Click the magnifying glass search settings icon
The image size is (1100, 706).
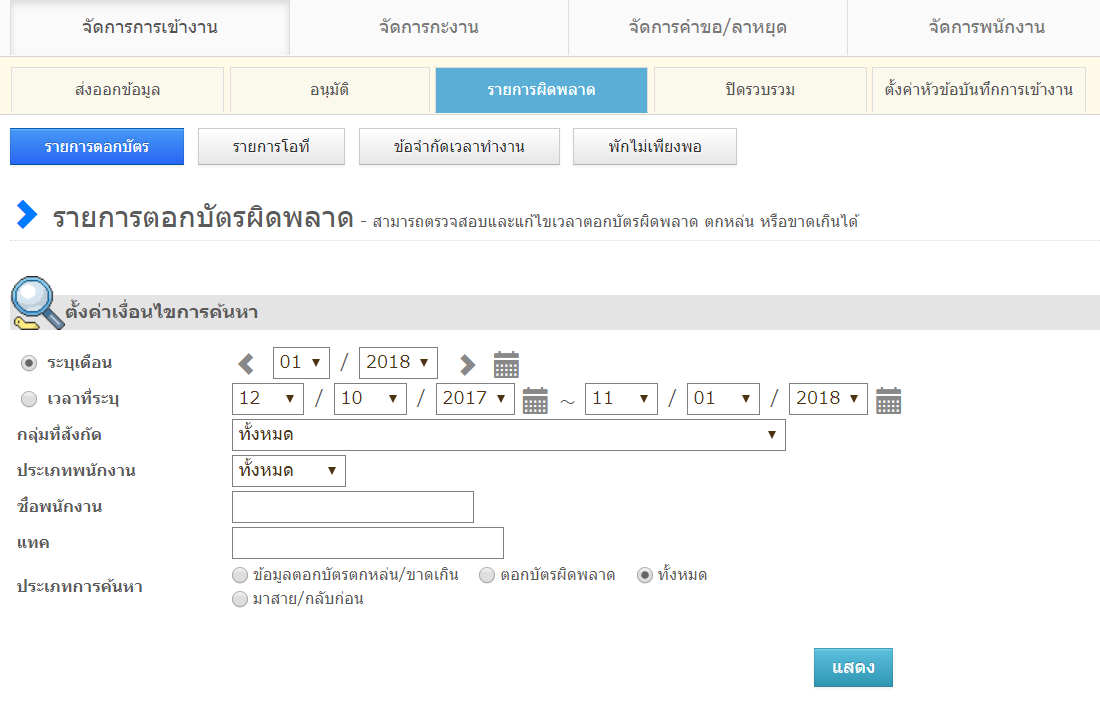tap(37, 303)
